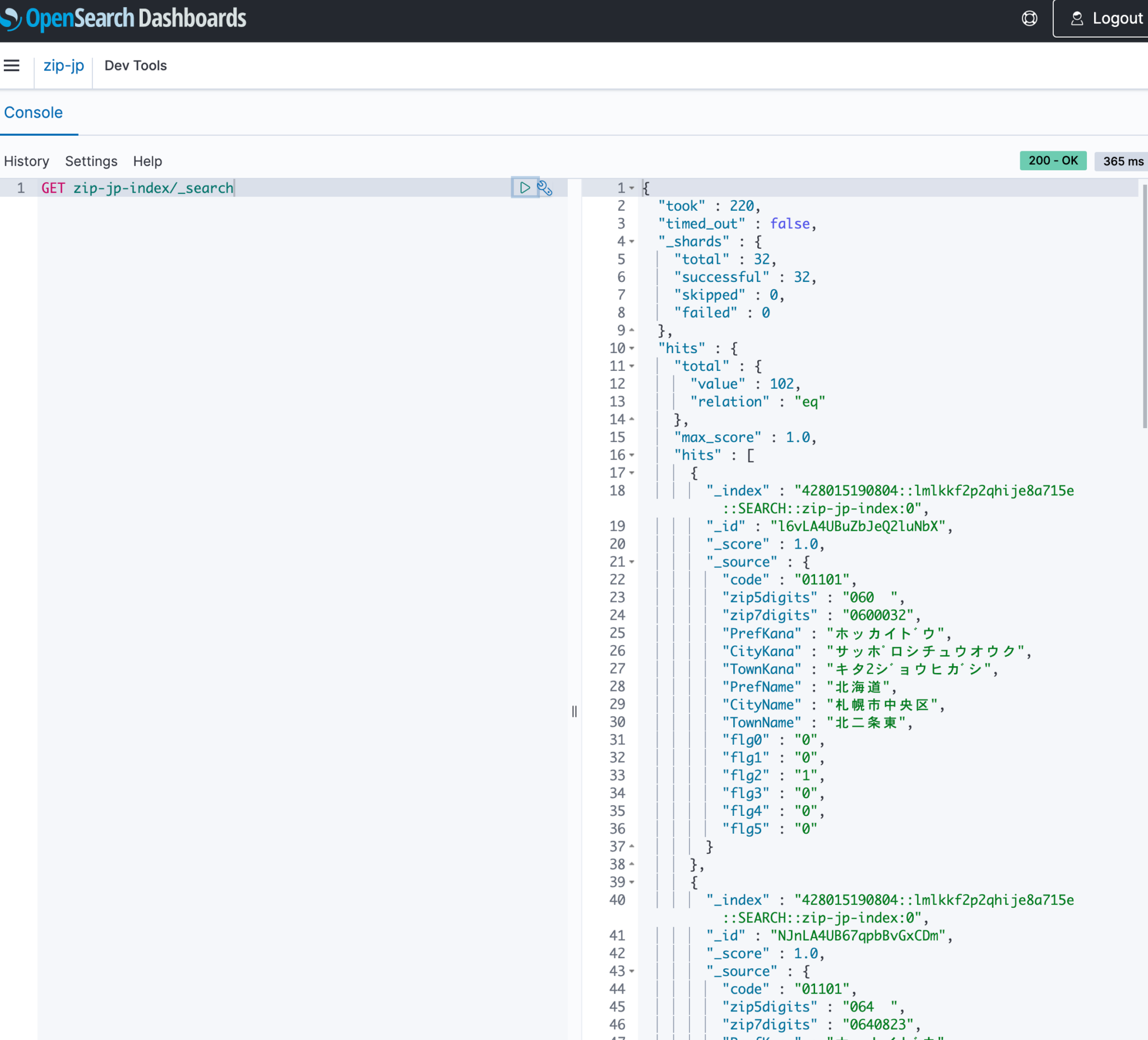Image resolution: width=1148 pixels, height=1040 pixels.
Task: Run the query with the green play icon
Action: [x=524, y=188]
